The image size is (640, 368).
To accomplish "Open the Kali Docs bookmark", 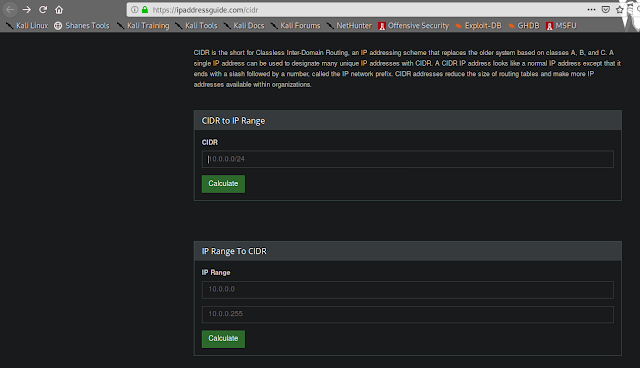I will [244, 26].
